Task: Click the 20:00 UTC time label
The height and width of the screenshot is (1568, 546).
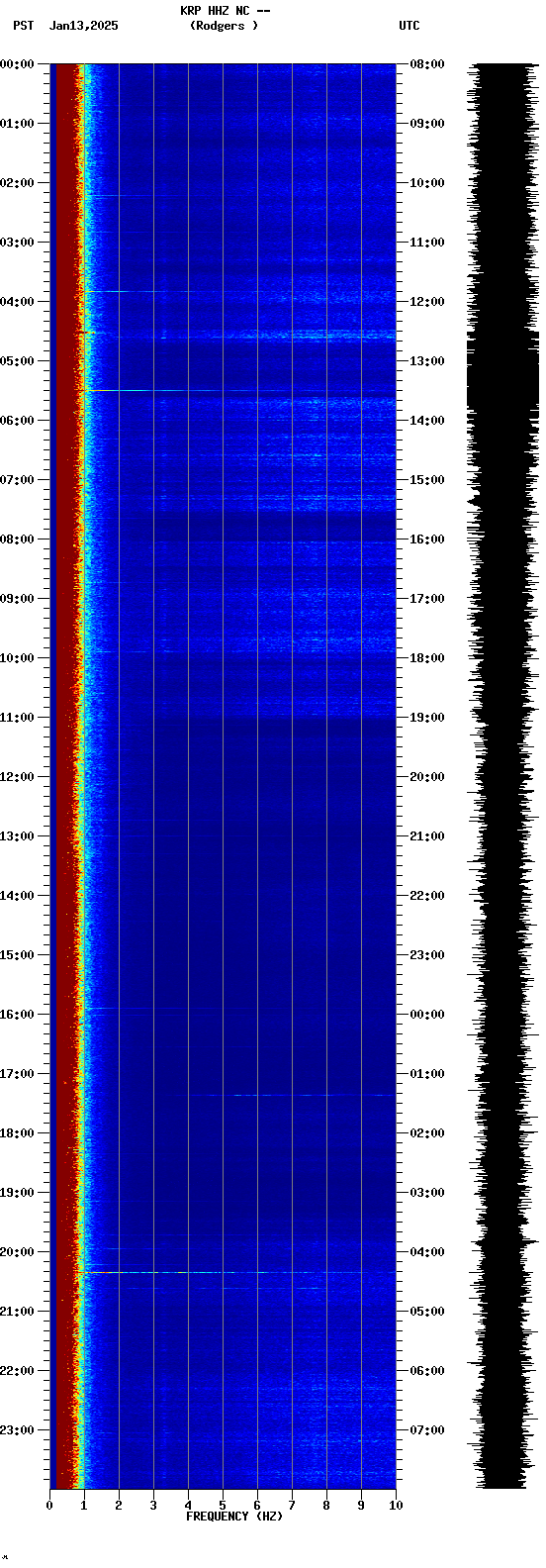Action: (427, 777)
